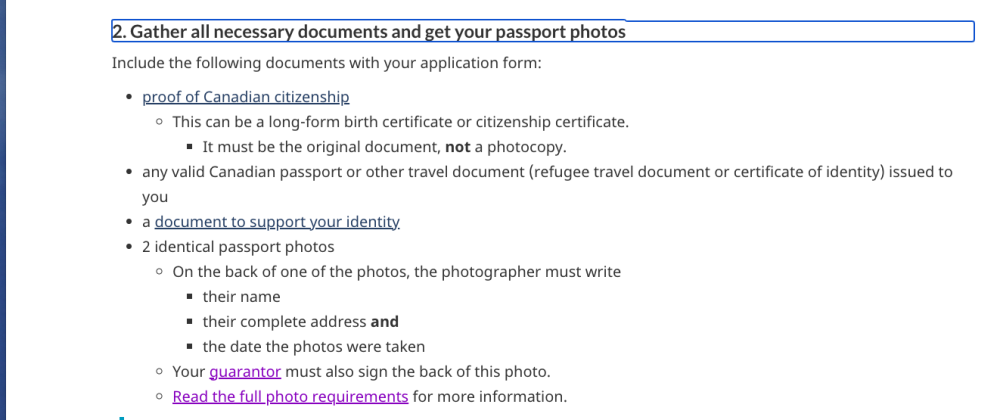Click the bold word 'not' before photocopy
Viewport: 1000px width, 420px height.
click(457, 147)
